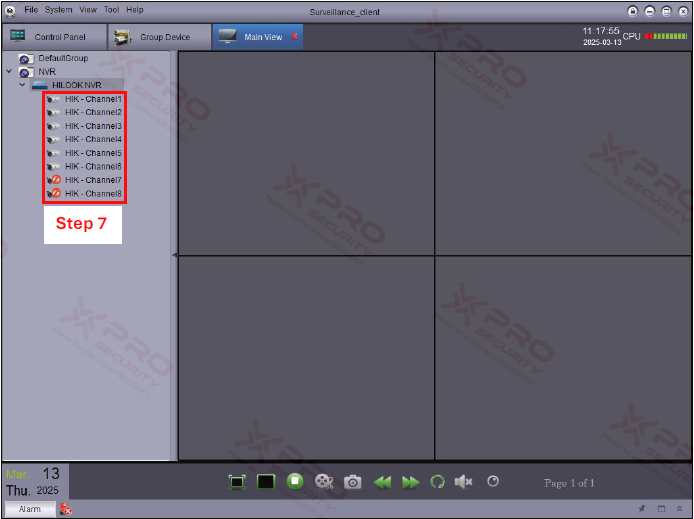Select offline HIK - Channel7 camera
This screenshot has height=519, width=694.
click(93, 180)
